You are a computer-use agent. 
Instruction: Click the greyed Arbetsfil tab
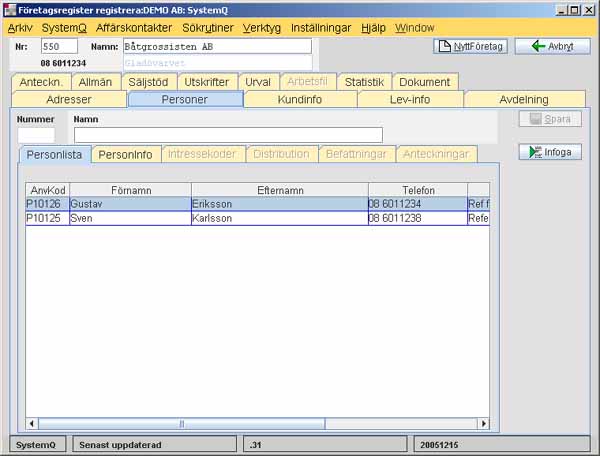pos(307,81)
